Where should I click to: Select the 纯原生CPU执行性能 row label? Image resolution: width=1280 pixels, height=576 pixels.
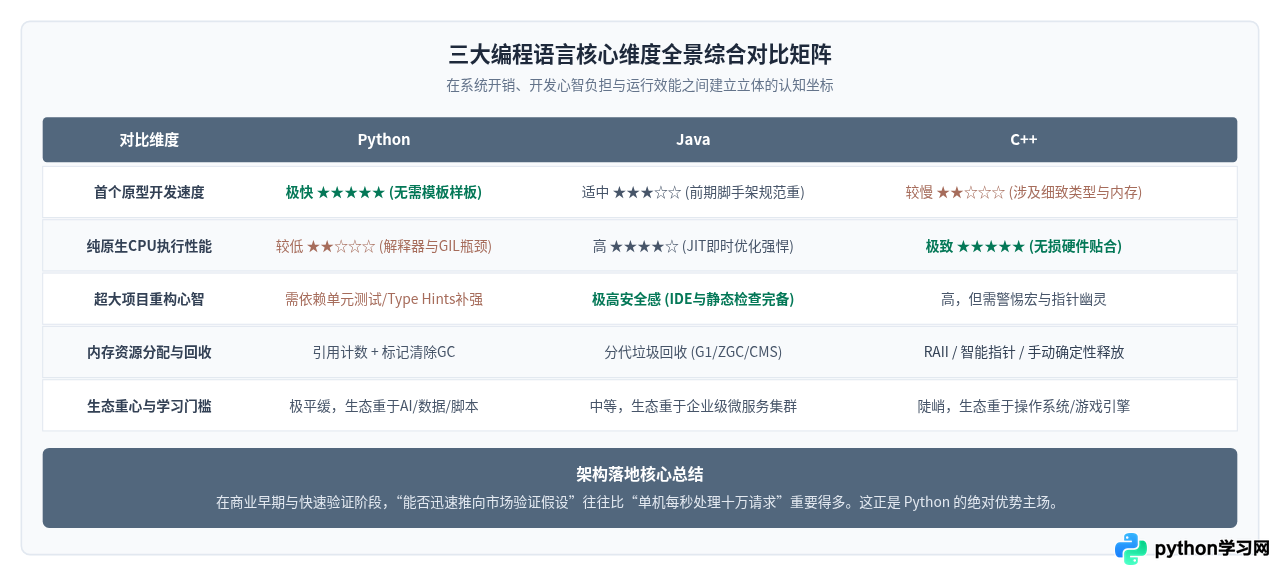pos(149,246)
